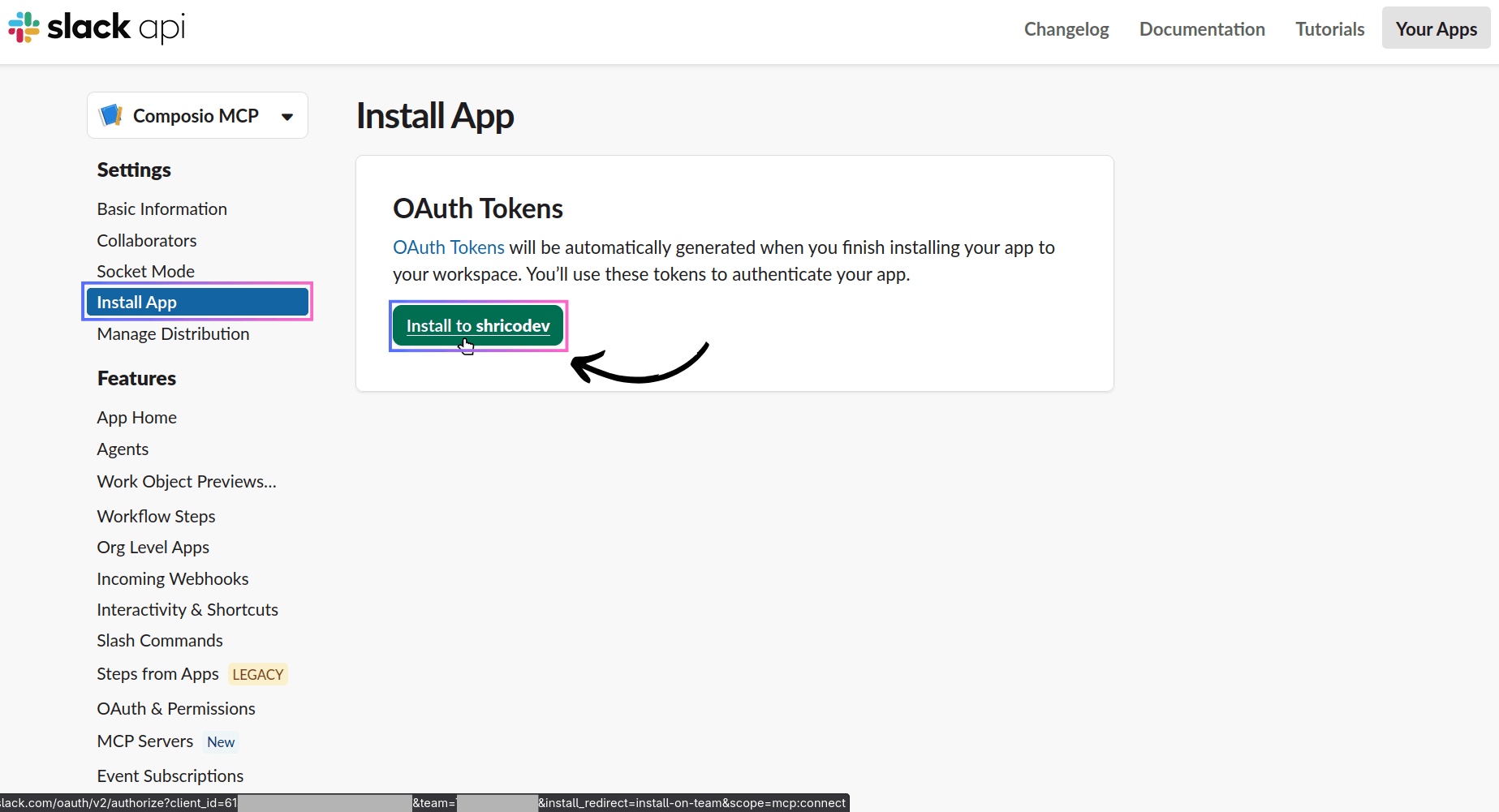Open Incoming Webhooks page
Image resolution: width=1499 pixels, height=812 pixels.
[x=173, y=579]
